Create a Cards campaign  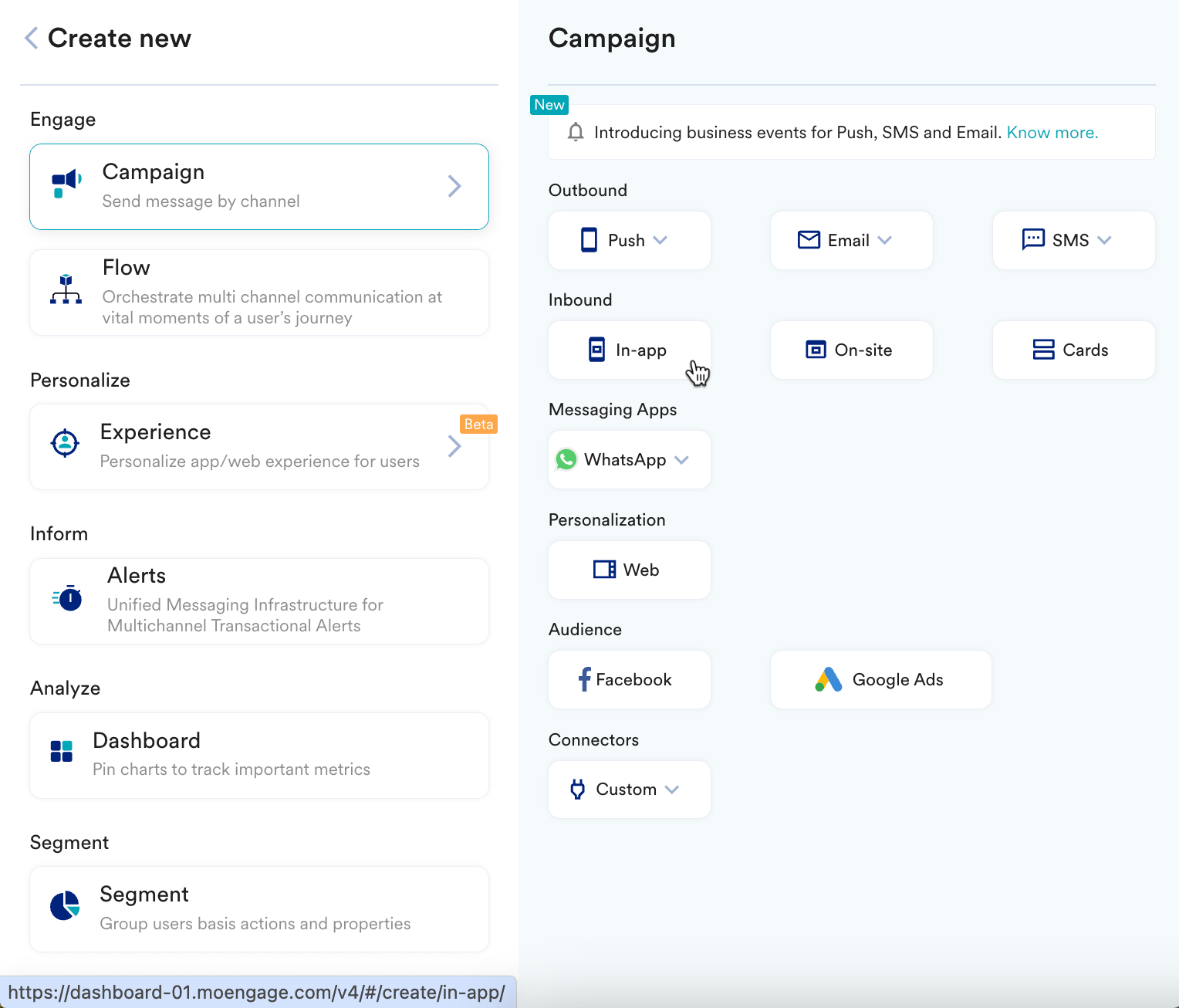point(1073,350)
